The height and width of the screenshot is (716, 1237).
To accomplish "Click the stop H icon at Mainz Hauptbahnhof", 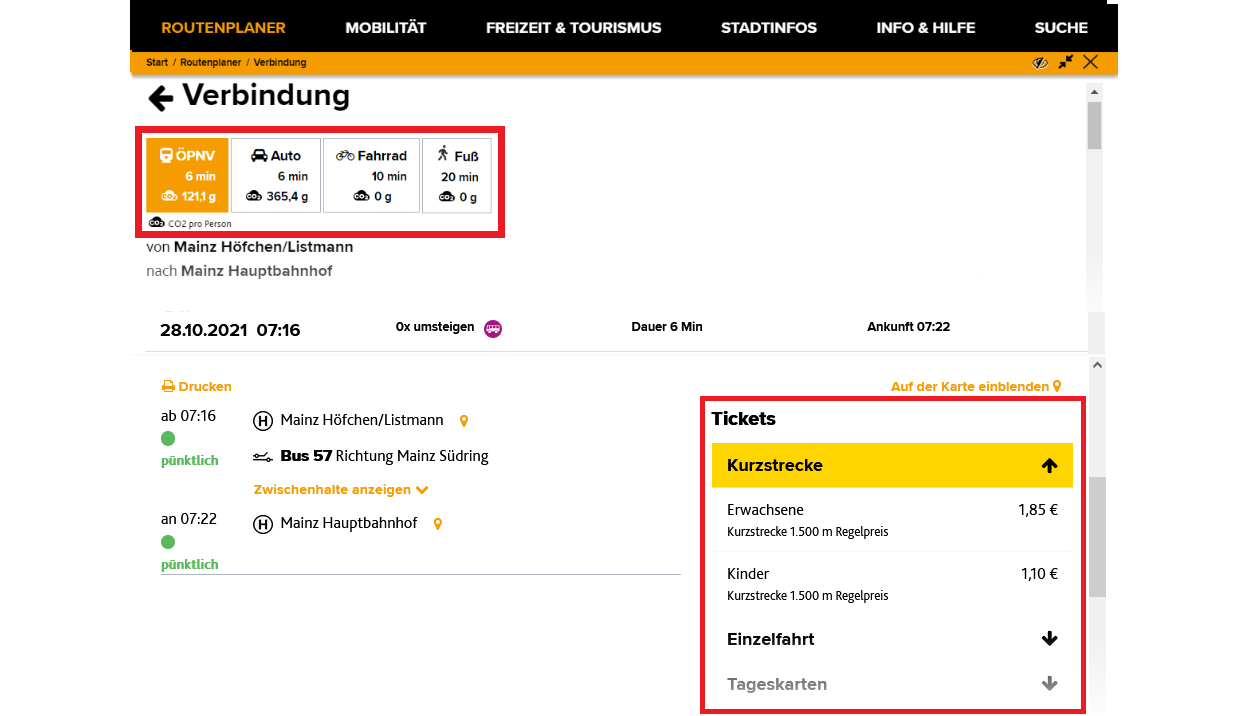I will (x=263, y=524).
